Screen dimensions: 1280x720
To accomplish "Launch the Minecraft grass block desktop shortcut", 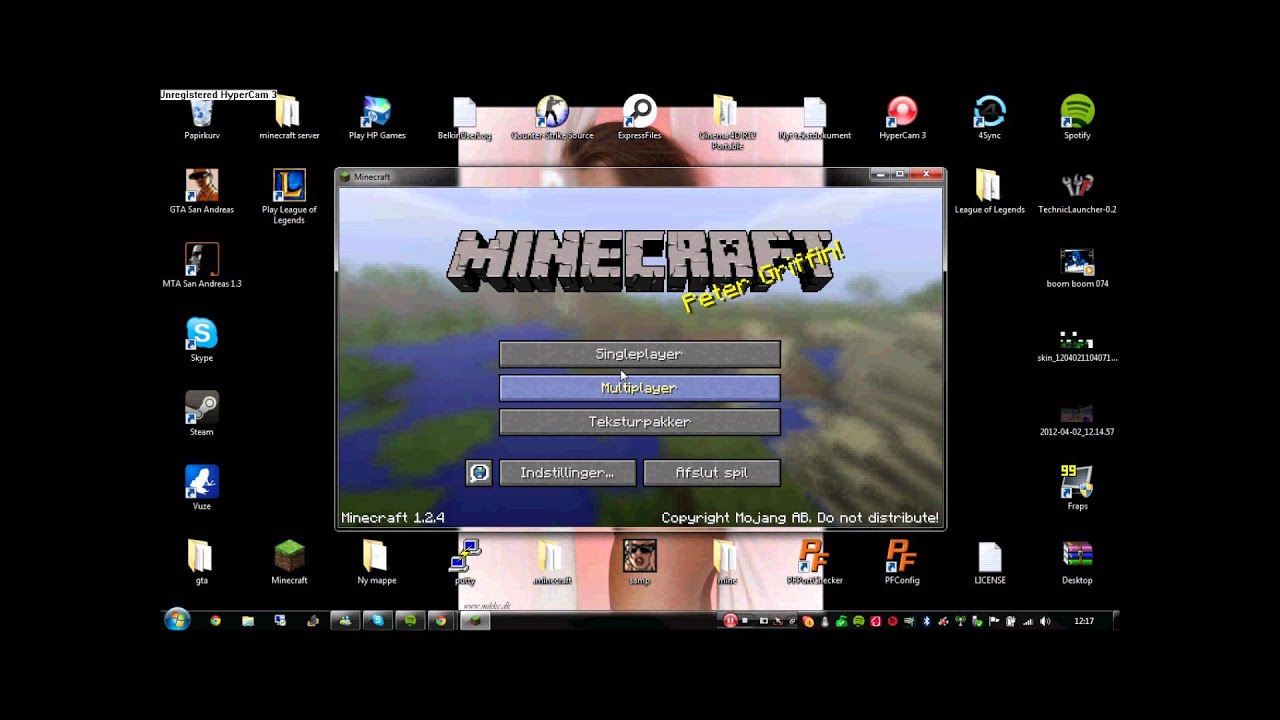I will click(x=289, y=562).
